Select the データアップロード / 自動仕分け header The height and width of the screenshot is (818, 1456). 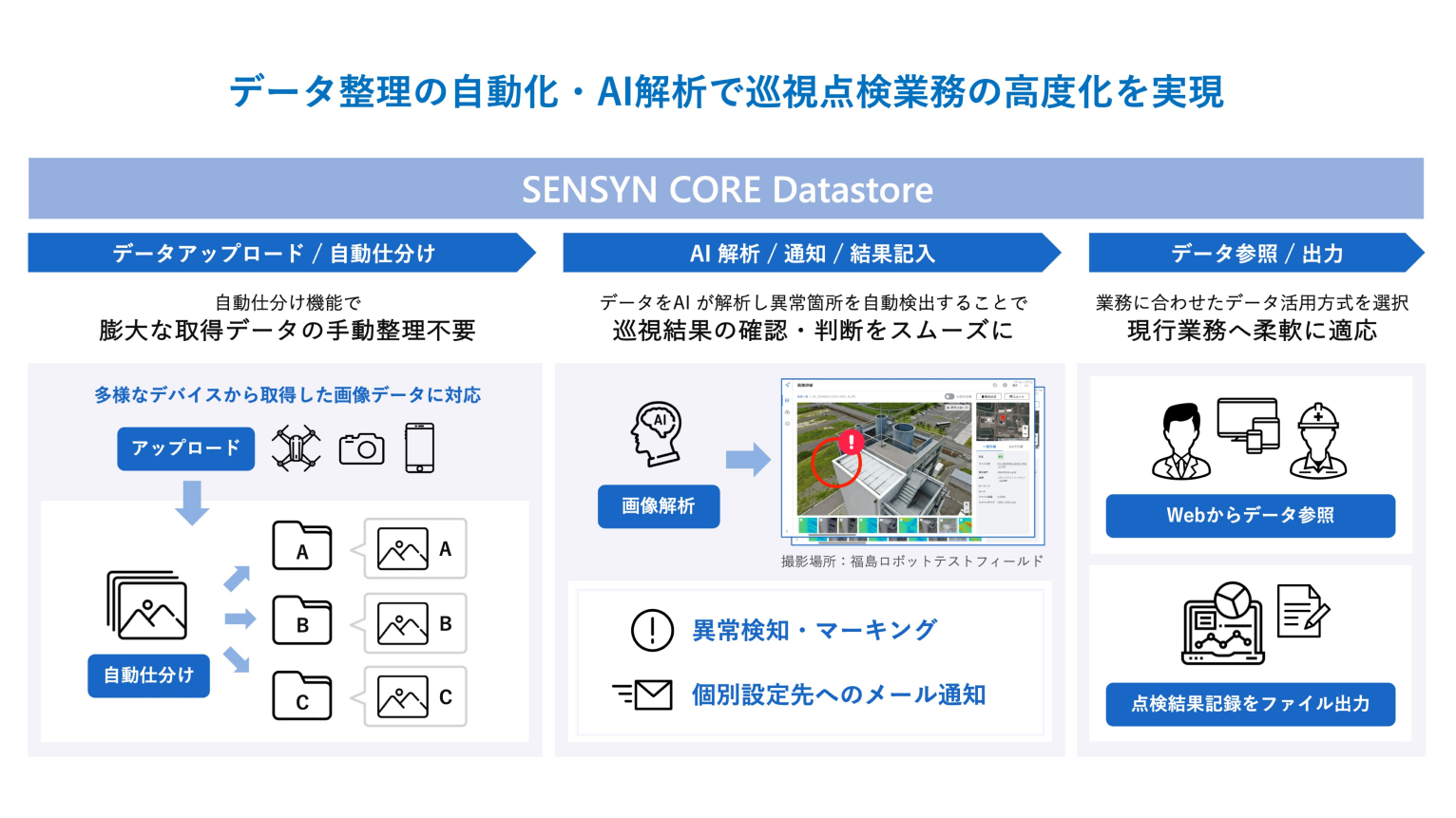(x=282, y=253)
